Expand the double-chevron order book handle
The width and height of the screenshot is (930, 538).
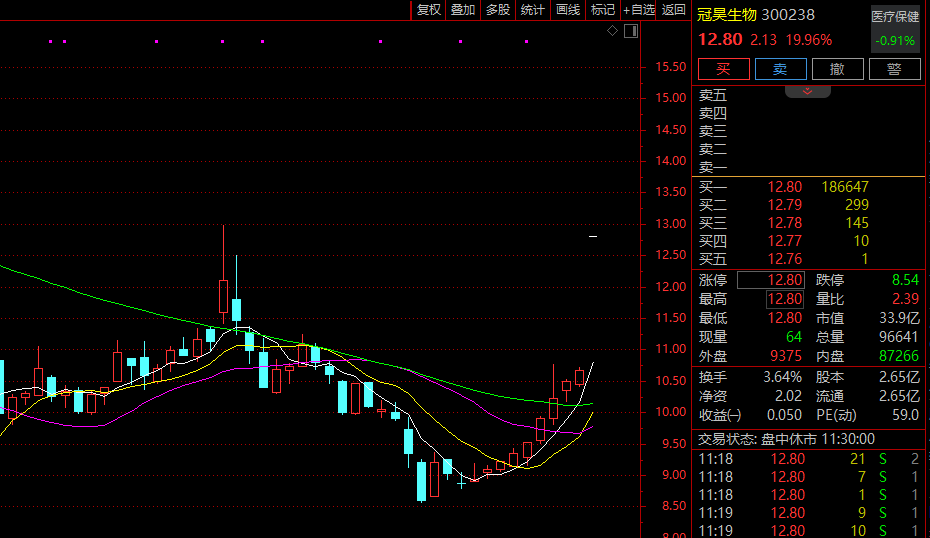[808, 91]
